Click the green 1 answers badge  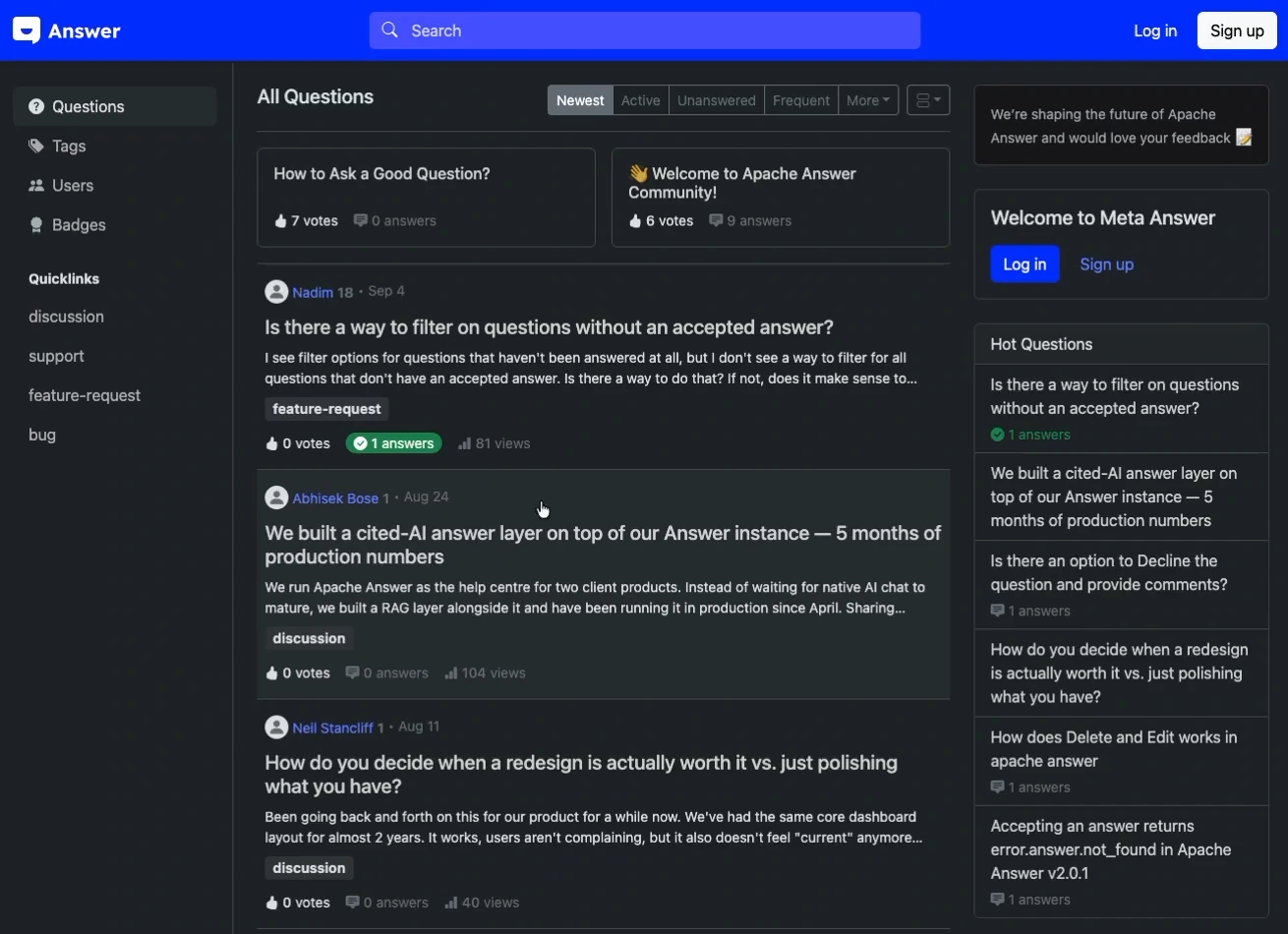[x=393, y=443]
